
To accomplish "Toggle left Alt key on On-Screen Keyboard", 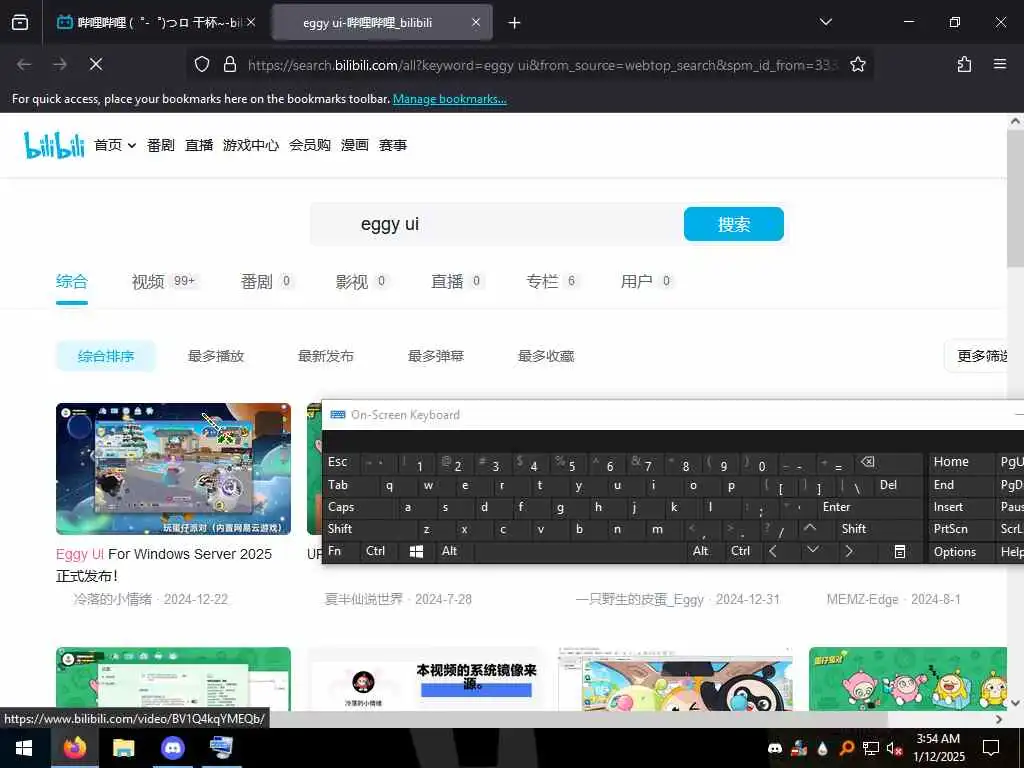I will 449,551.
